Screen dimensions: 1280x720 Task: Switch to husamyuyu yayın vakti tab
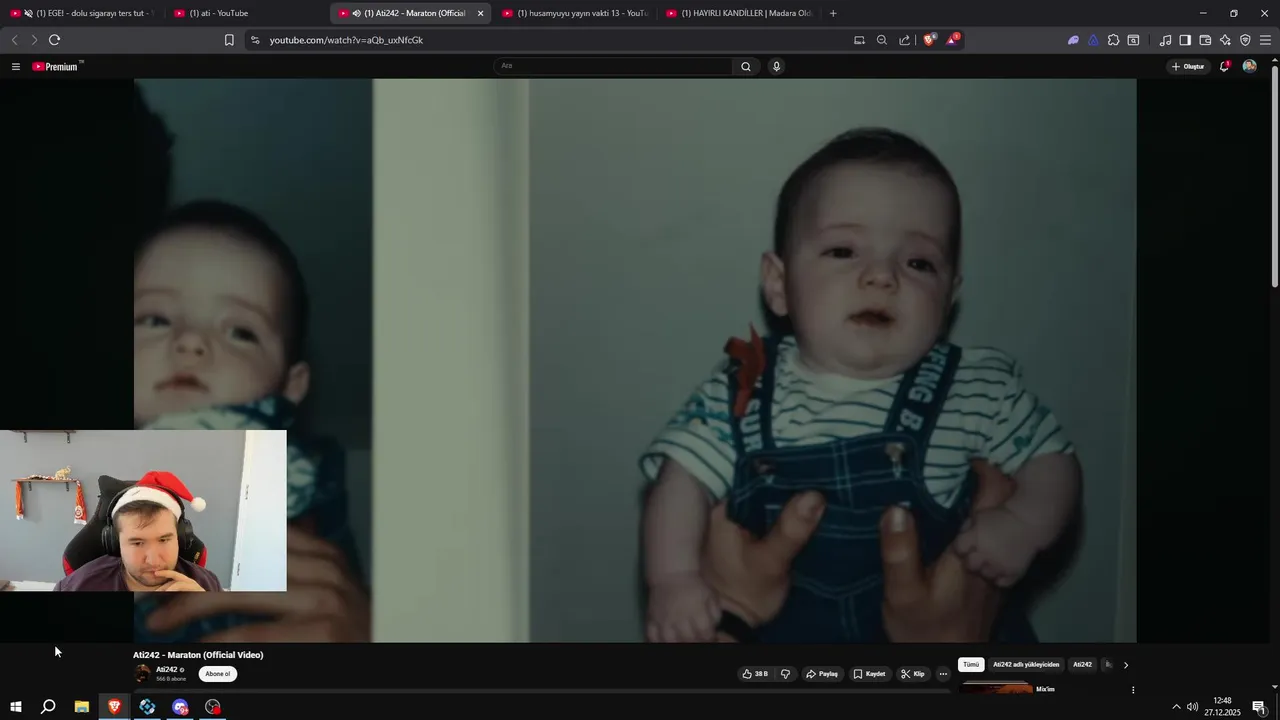click(575, 13)
